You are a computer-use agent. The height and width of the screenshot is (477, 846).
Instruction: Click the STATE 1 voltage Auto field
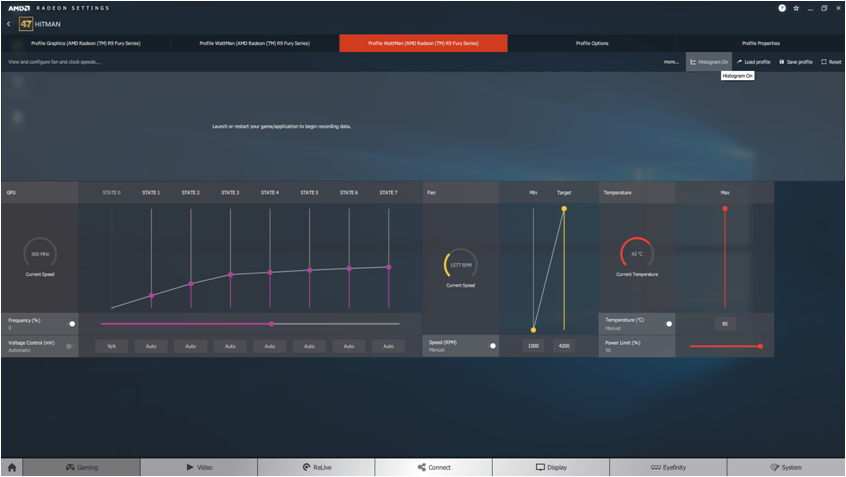click(x=151, y=346)
